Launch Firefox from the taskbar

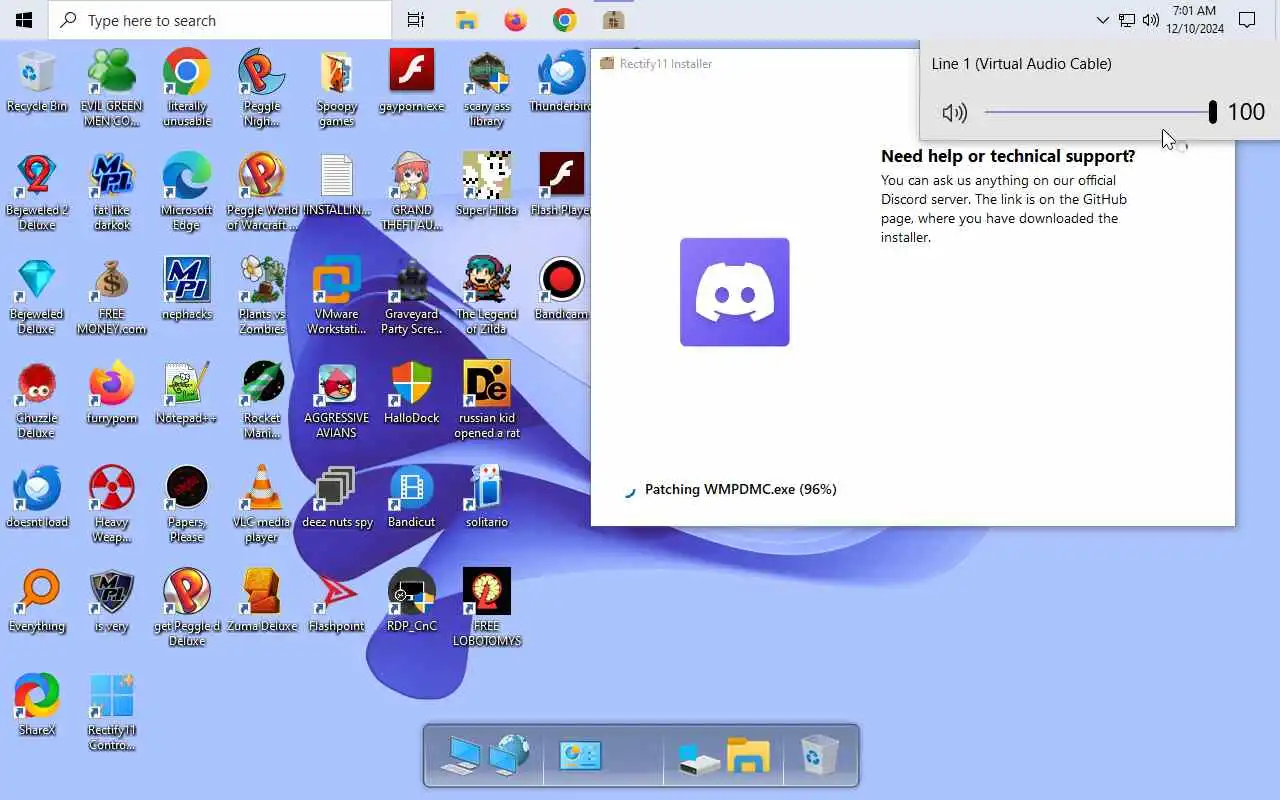coord(516,20)
